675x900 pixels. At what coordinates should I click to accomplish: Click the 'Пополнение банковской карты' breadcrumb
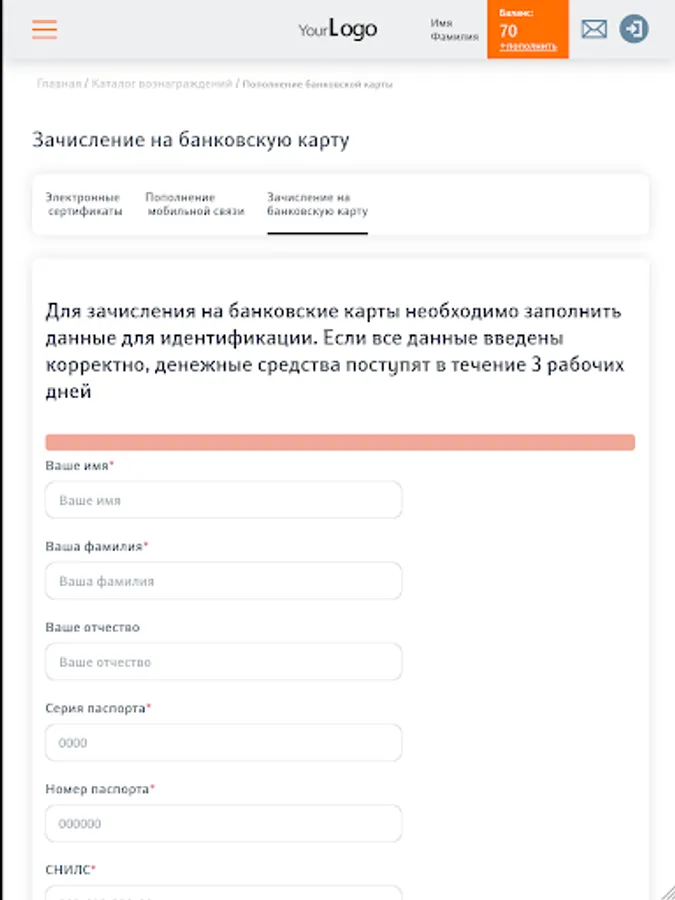[318, 84]
